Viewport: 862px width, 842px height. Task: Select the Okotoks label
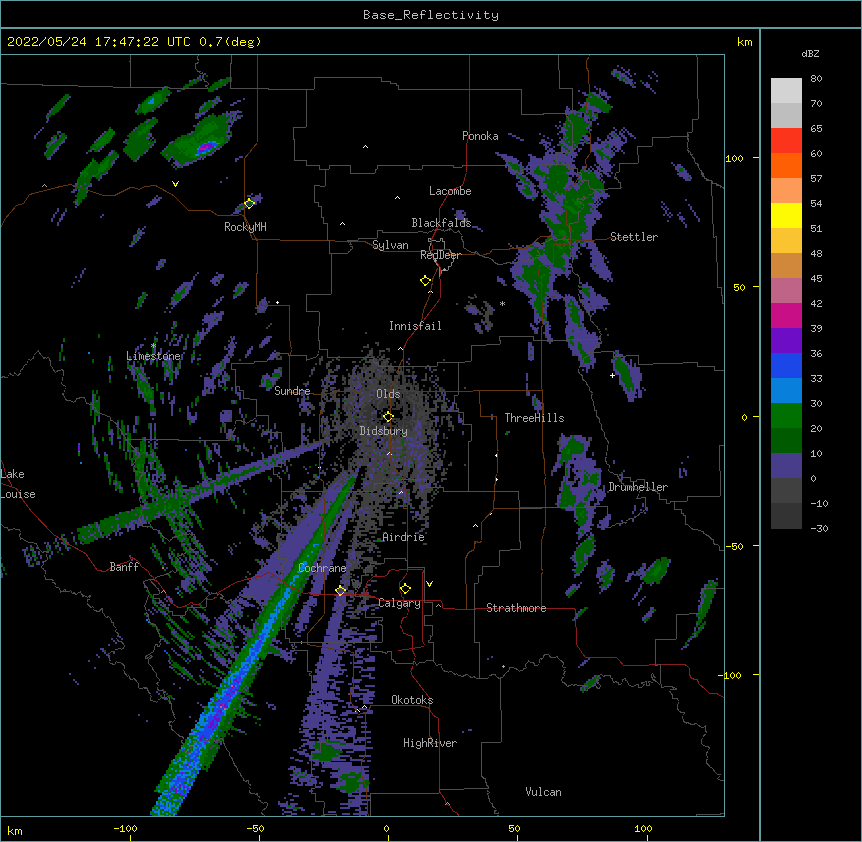coord(412,700)
